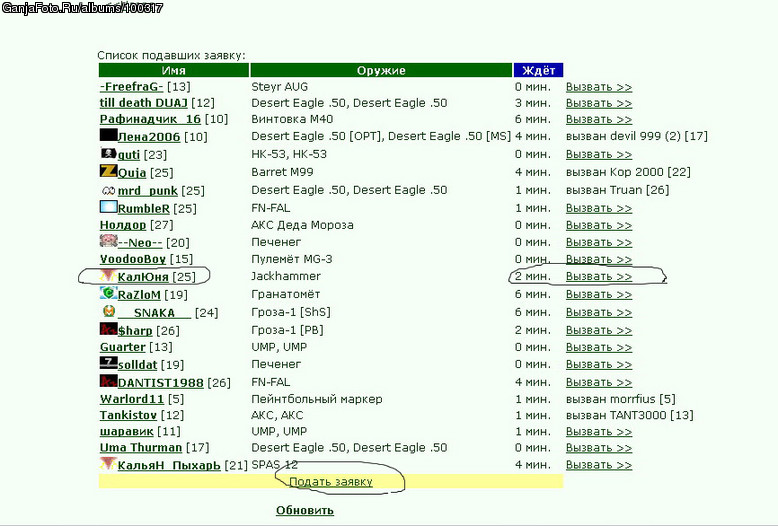Click Вызвать in the DANTIST1988 row
778x526 pixels.
599,383
